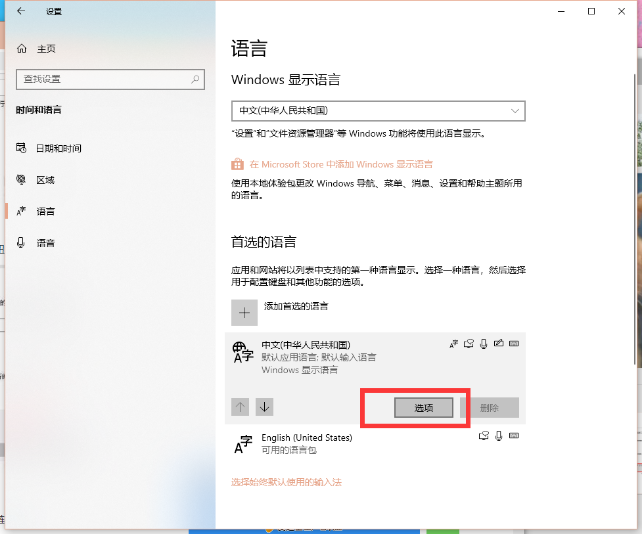Expand the Windows 显示语言 dropdown

(x=378, y=111)
